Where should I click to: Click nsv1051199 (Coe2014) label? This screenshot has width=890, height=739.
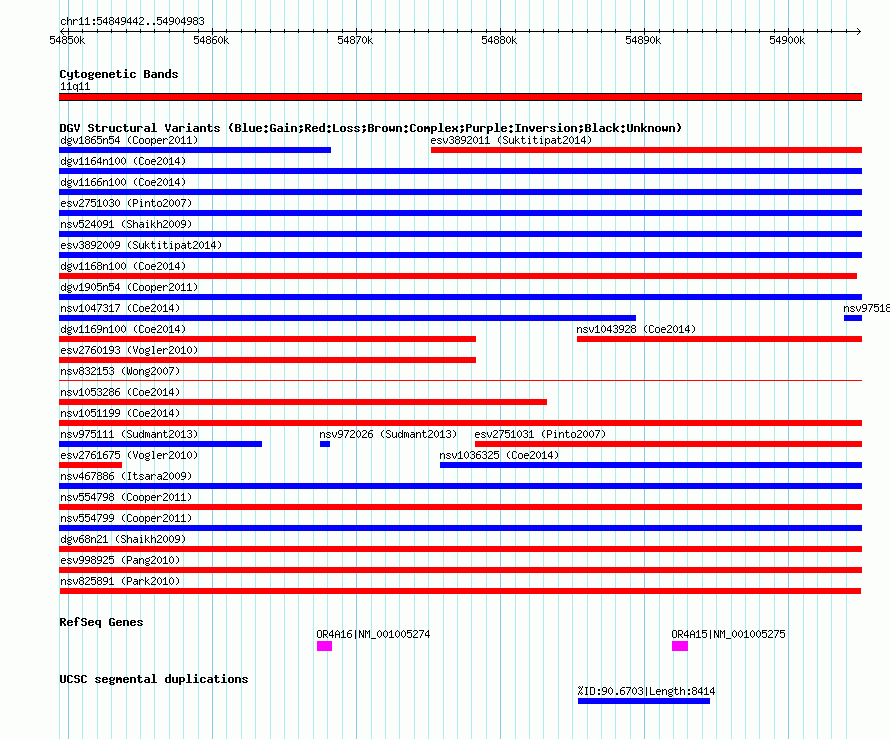(x=120, y=413)
